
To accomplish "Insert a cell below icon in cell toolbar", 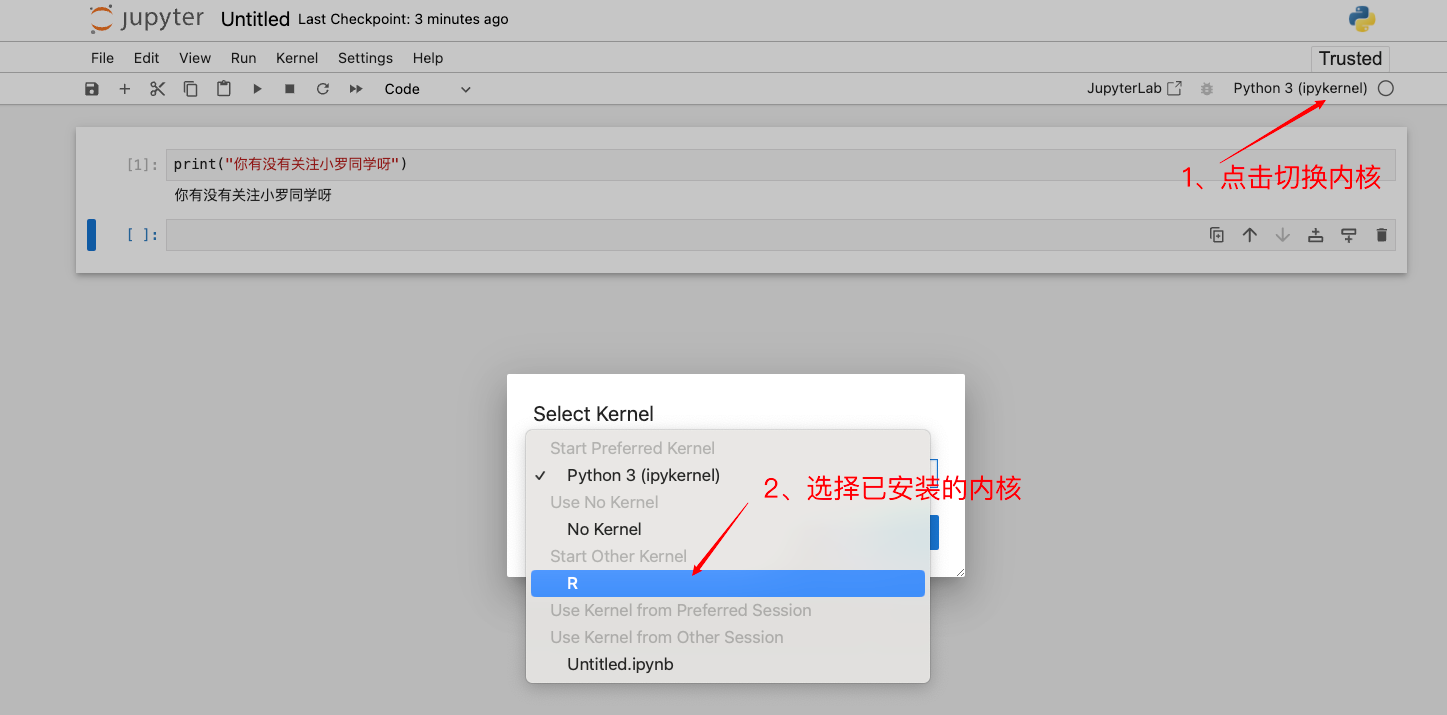I will (x=1349, y=235).
